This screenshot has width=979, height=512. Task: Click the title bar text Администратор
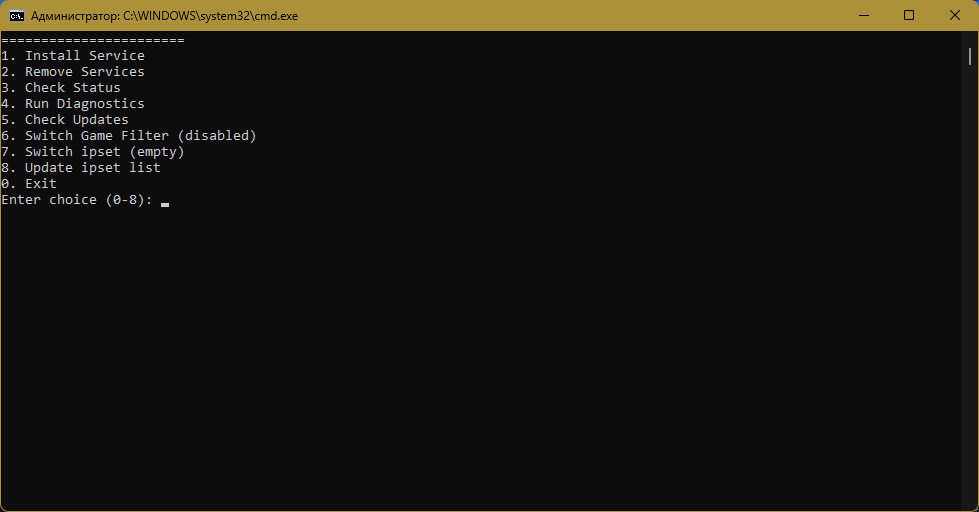click(x=75, y=16)
